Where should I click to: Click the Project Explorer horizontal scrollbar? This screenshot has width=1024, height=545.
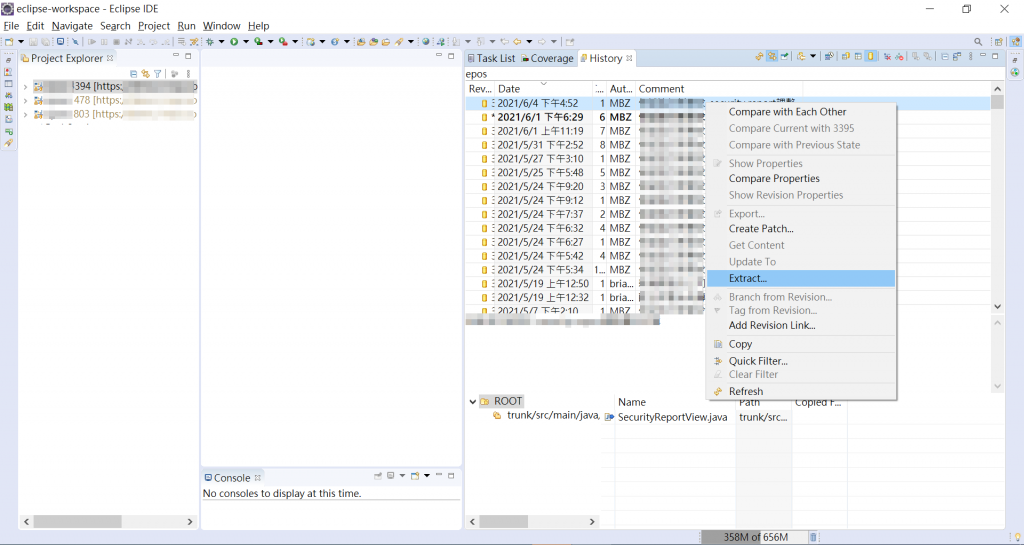tap(77, 522)
